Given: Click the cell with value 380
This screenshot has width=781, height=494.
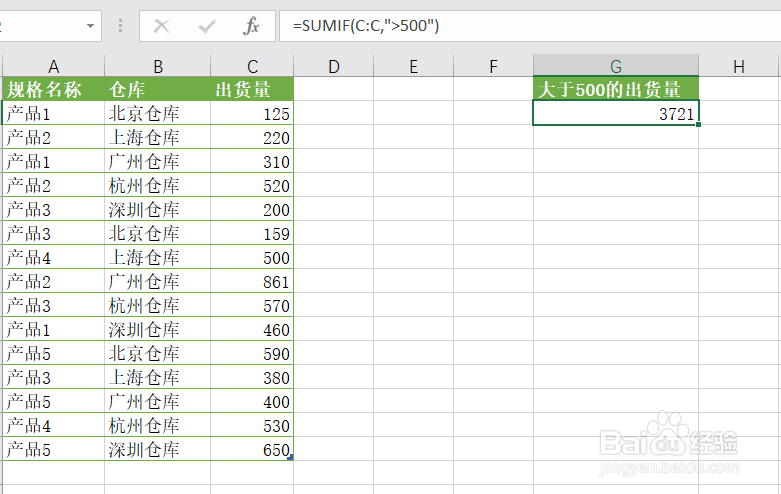Looking at the screenshot, I should 253,377.
